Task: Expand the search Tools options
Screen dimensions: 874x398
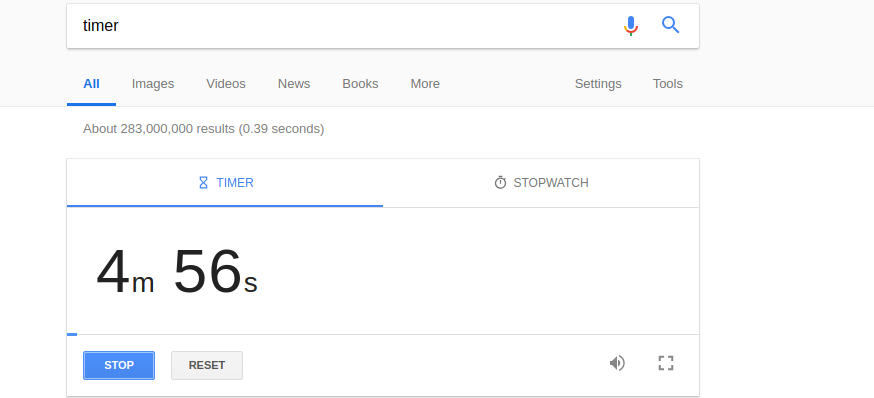Action: point(668,84)
